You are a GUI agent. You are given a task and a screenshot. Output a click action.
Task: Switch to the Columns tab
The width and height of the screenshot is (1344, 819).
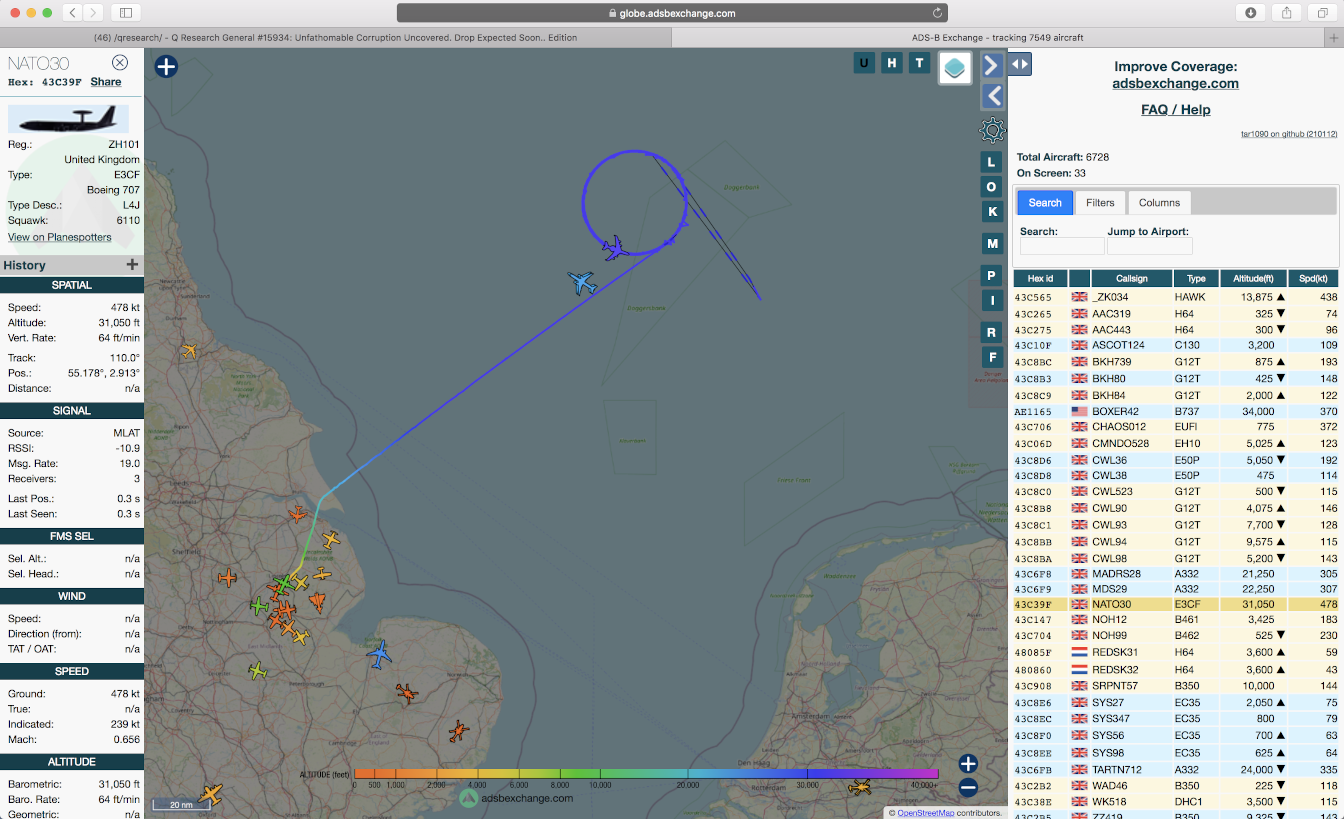(x=1159, y=203)
